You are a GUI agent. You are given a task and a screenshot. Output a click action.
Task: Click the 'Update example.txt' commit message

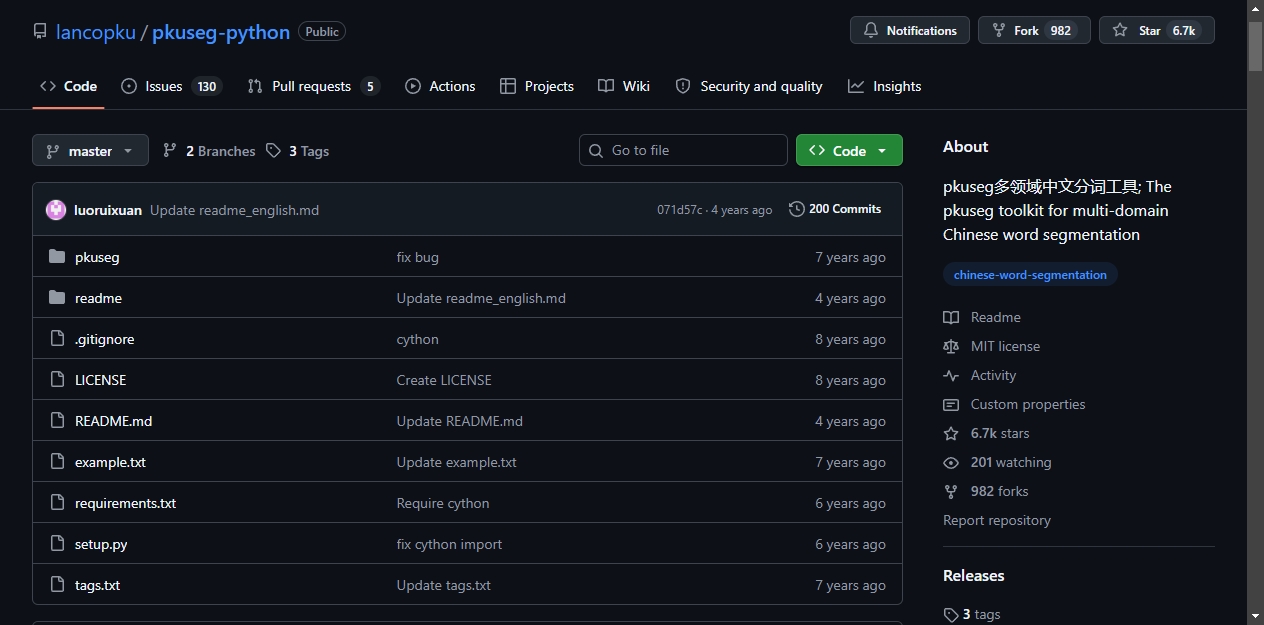(456, 462)
